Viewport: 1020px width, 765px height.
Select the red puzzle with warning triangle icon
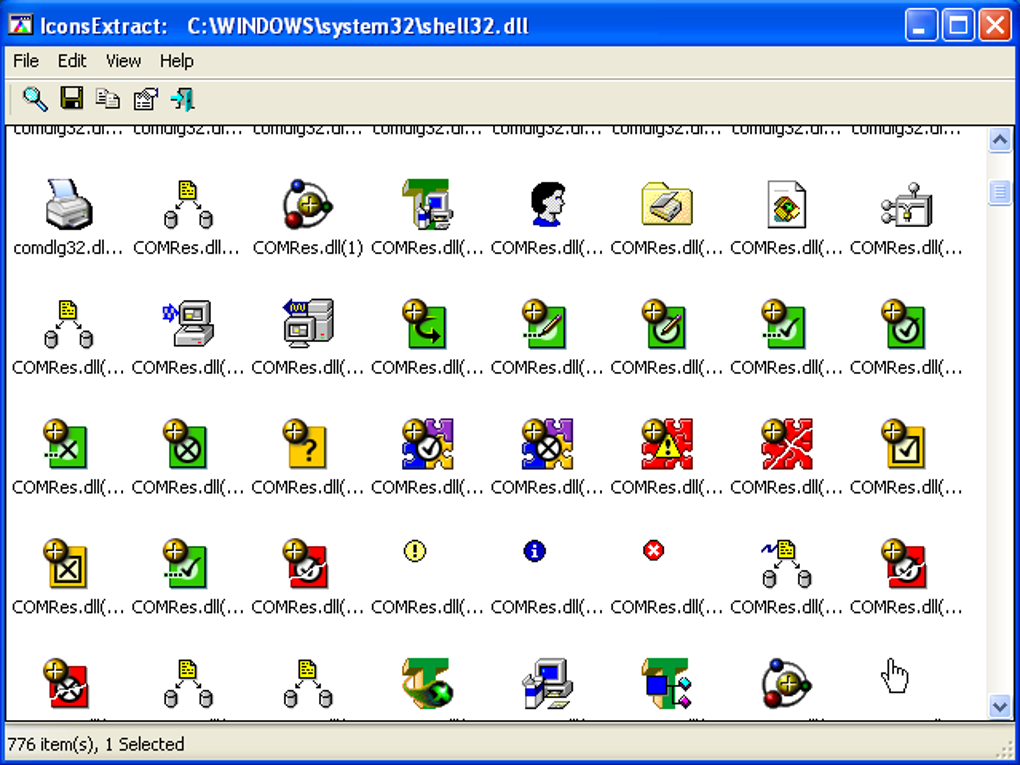pos(667,444)
